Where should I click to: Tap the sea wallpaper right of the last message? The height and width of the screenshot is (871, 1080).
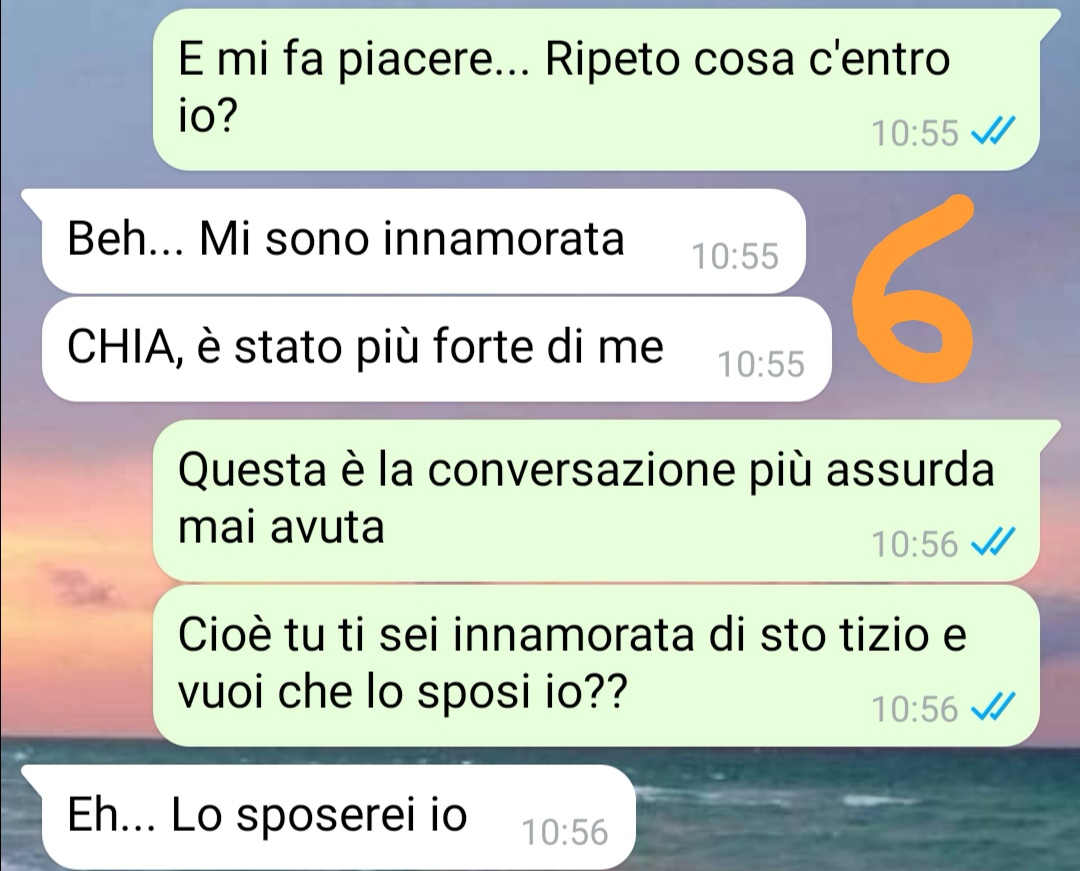tap(854, 812)
